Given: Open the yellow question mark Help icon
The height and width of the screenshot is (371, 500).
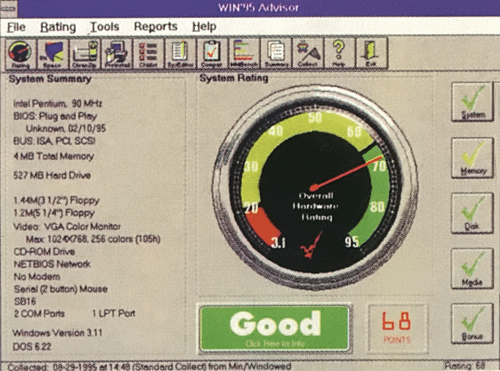Looking at the screenshot, I should 340,53.
